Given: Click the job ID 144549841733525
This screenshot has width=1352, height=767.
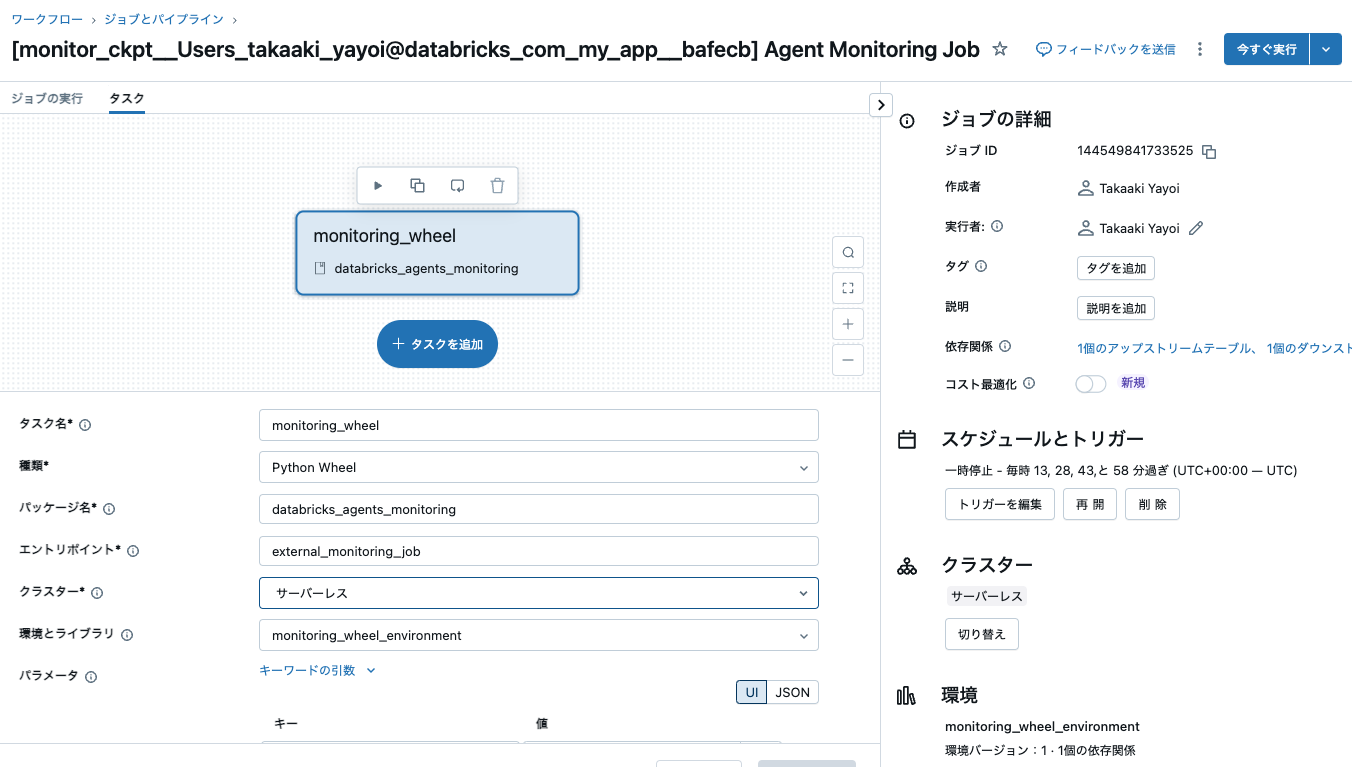Looking at the screenshot, I should pyautogui.click(x=1135, y=151).
